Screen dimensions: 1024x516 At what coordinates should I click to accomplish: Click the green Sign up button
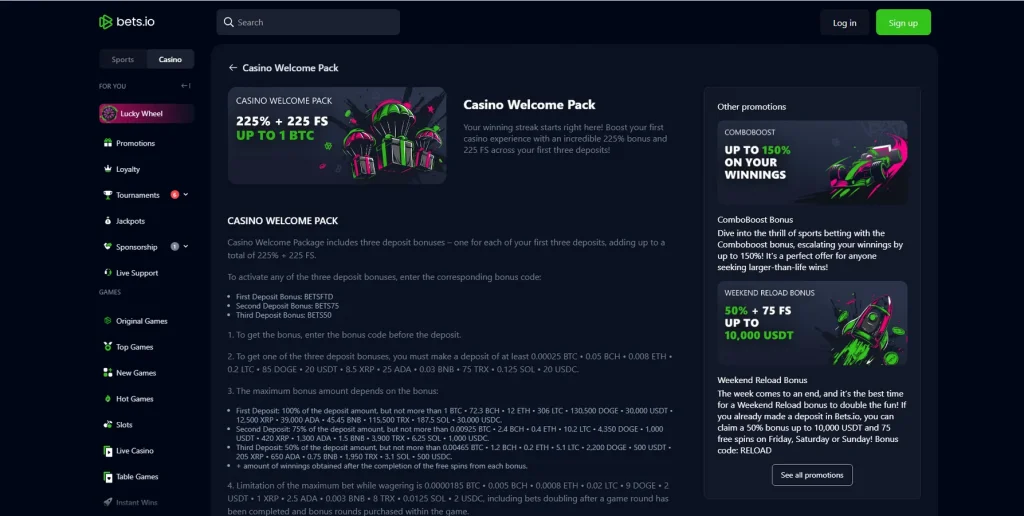tap(903, 22)
